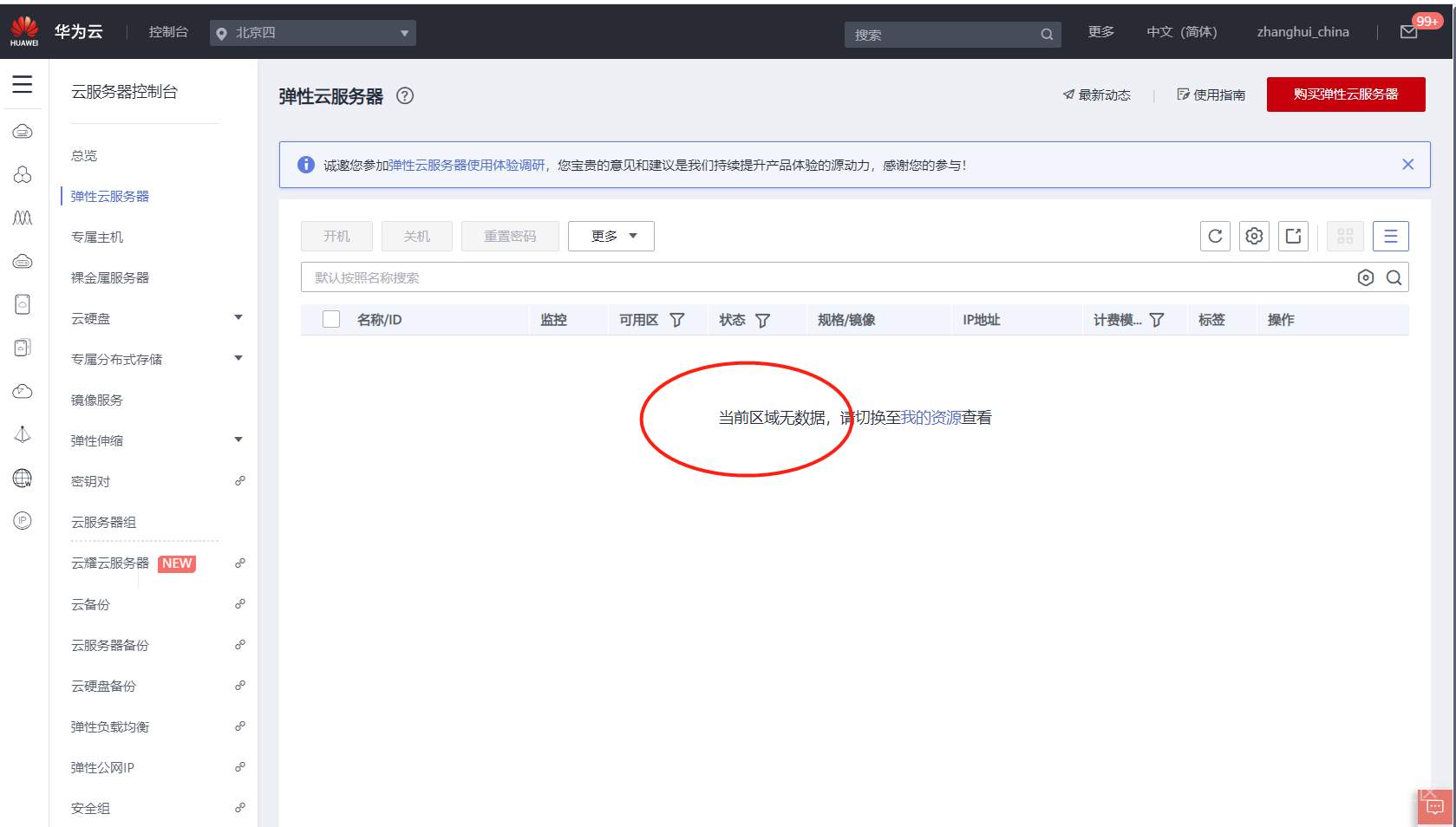Open the double disk icon in the rail
Viewport: 1456px width, 827px height.
tap(23, 348)
